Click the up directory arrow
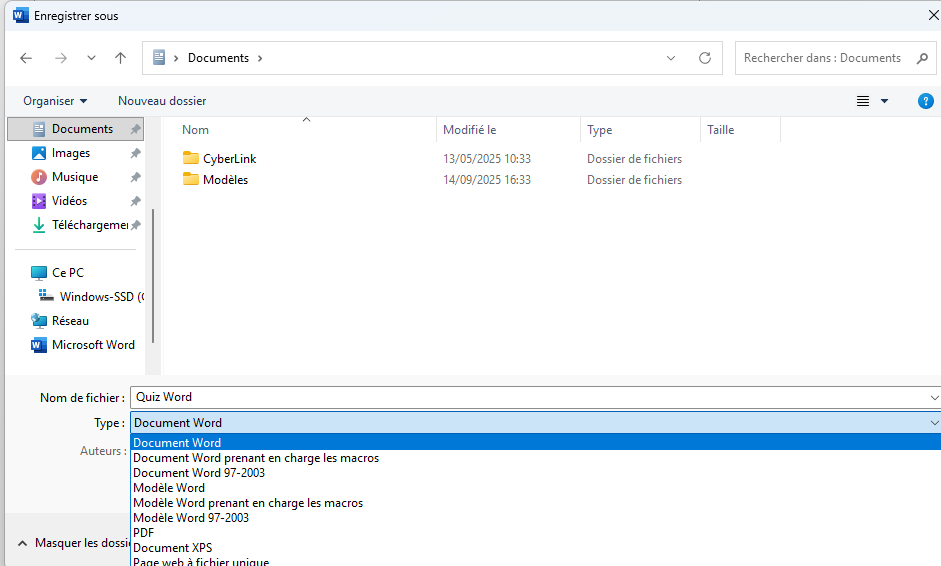The height and width of the screenshot is (566, 941). click(121, 58)
